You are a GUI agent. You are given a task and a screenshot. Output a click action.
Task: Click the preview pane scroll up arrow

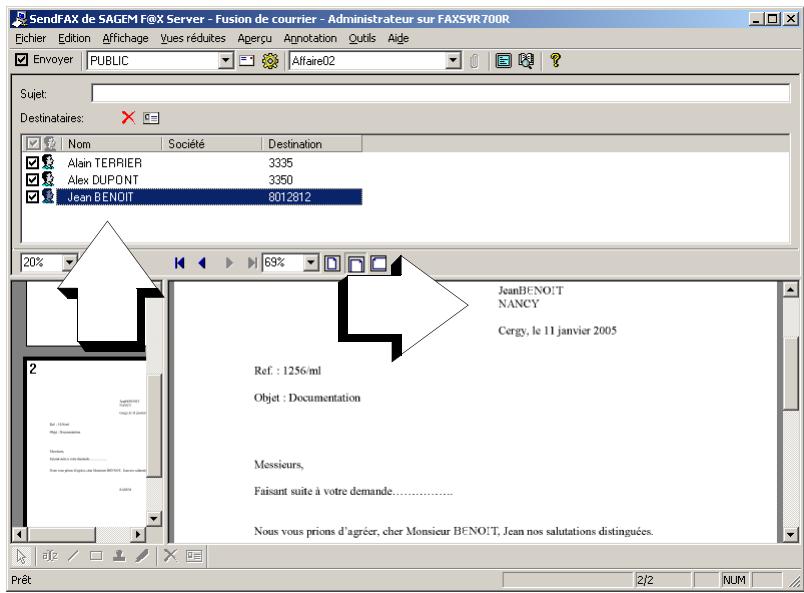pos(791,289)
